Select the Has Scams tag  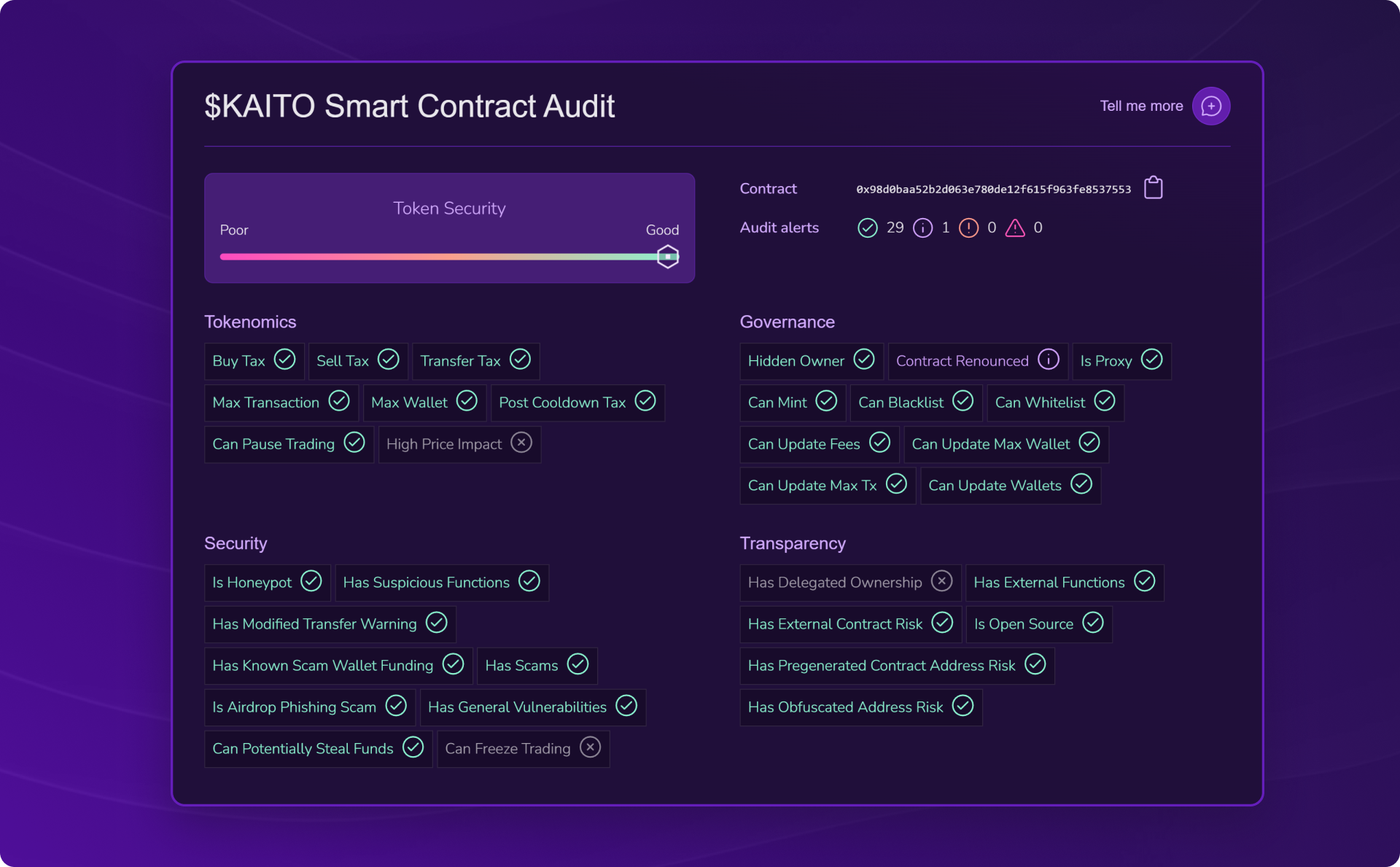(536, 666)
